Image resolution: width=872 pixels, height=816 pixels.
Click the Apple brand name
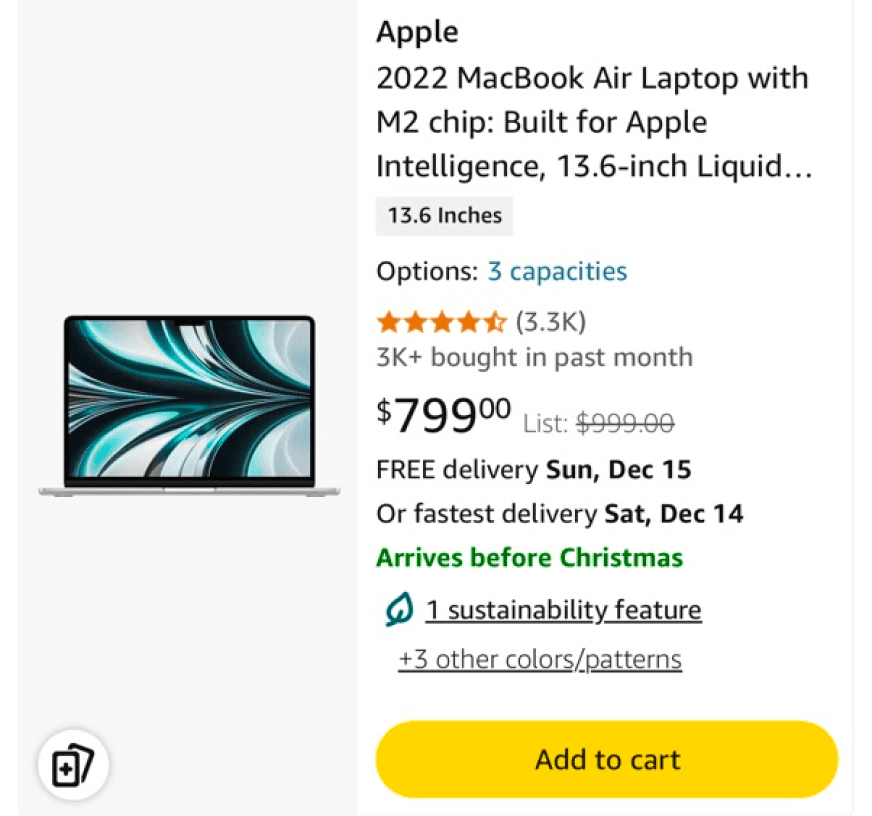click(x=417, y=32)
